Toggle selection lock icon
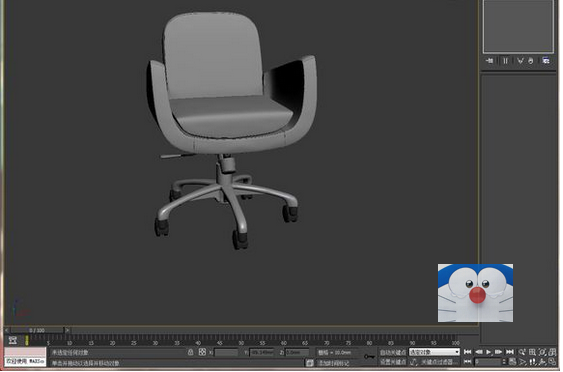This screenshot has height=372, width=563. 190,353
